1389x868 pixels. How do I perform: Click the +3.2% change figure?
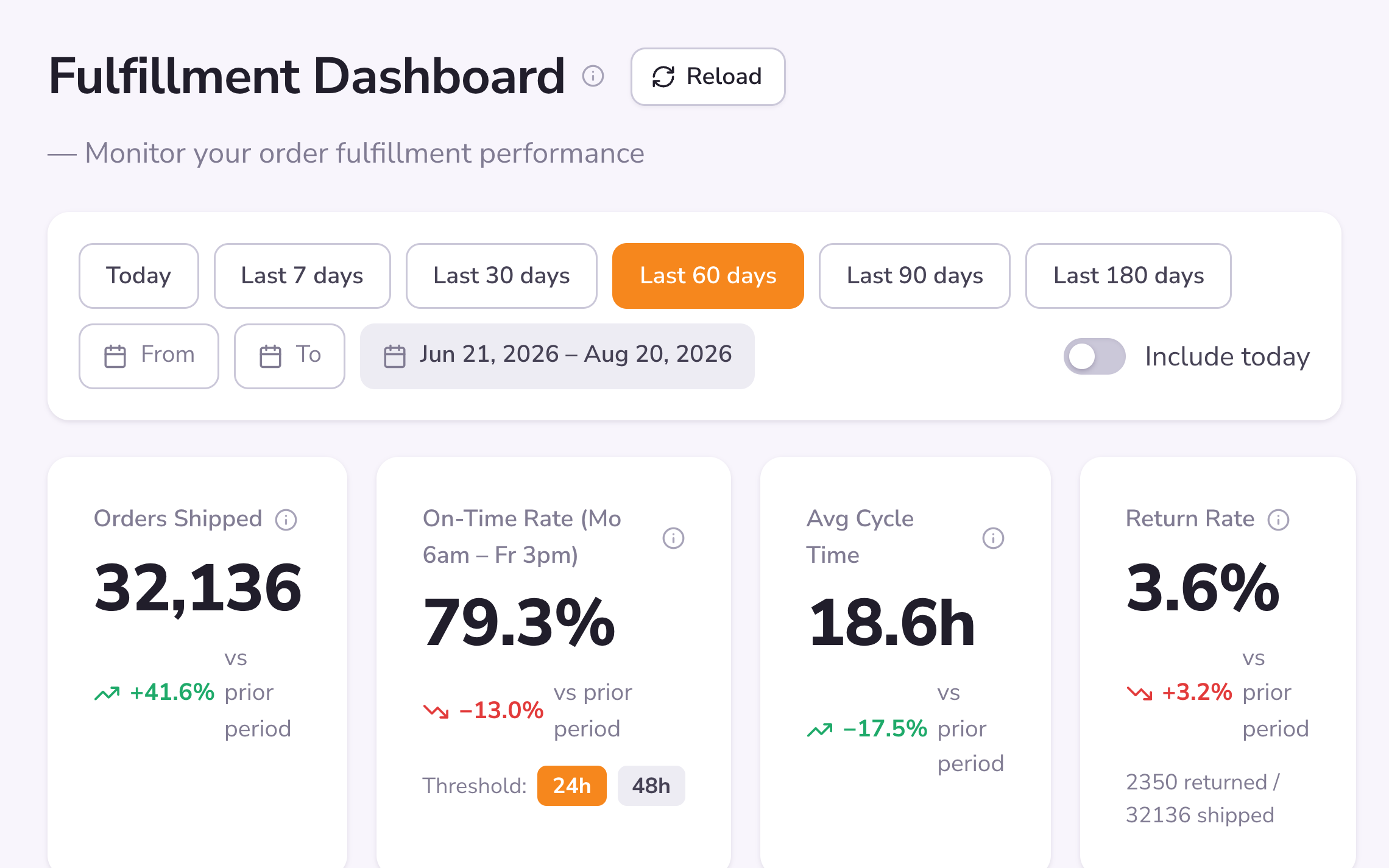click(x=1197, y=693)
